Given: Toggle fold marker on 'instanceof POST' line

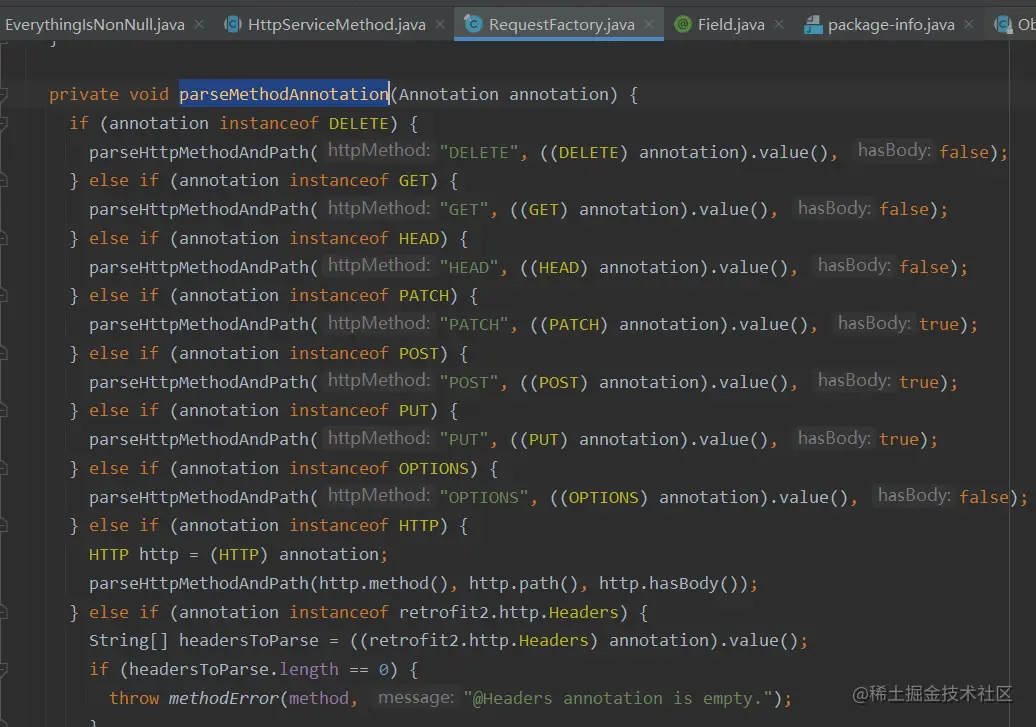Looking at the screenshot, I should 2,353.
